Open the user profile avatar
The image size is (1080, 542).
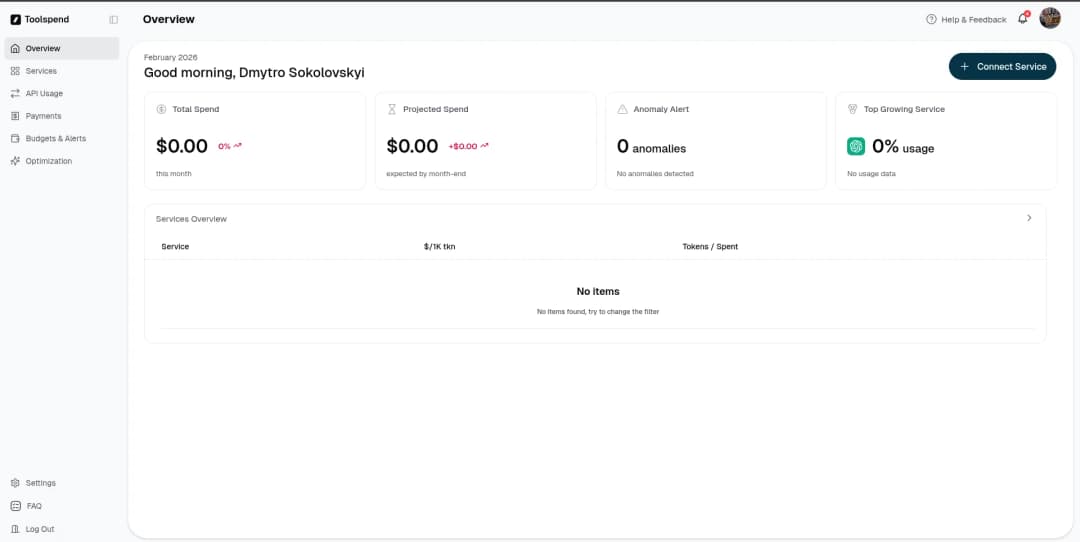tap(1049, 18)
